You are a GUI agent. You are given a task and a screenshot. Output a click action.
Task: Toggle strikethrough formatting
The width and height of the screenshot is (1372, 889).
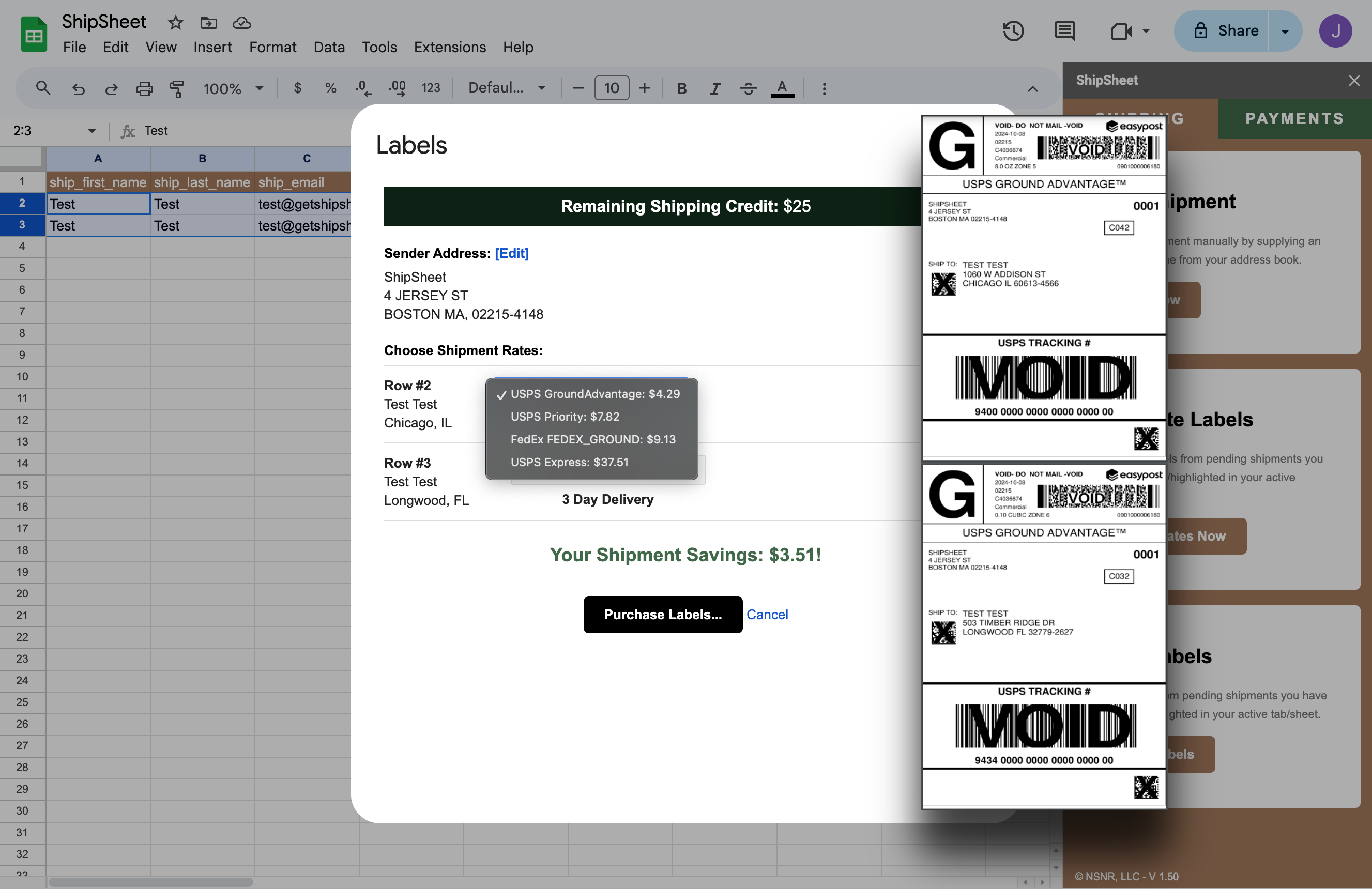point(748,89)
